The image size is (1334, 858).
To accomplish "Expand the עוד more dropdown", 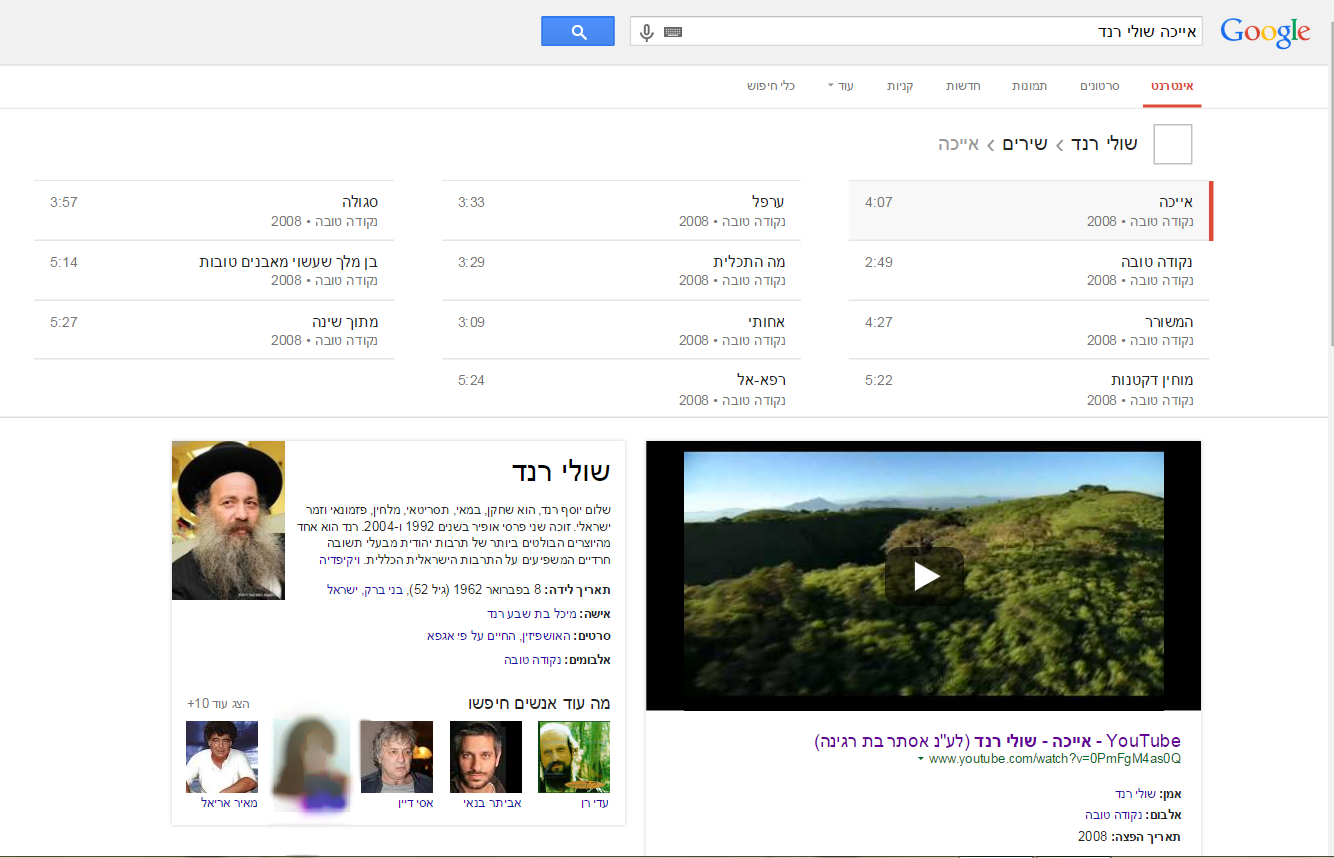I will click(840, 86).
